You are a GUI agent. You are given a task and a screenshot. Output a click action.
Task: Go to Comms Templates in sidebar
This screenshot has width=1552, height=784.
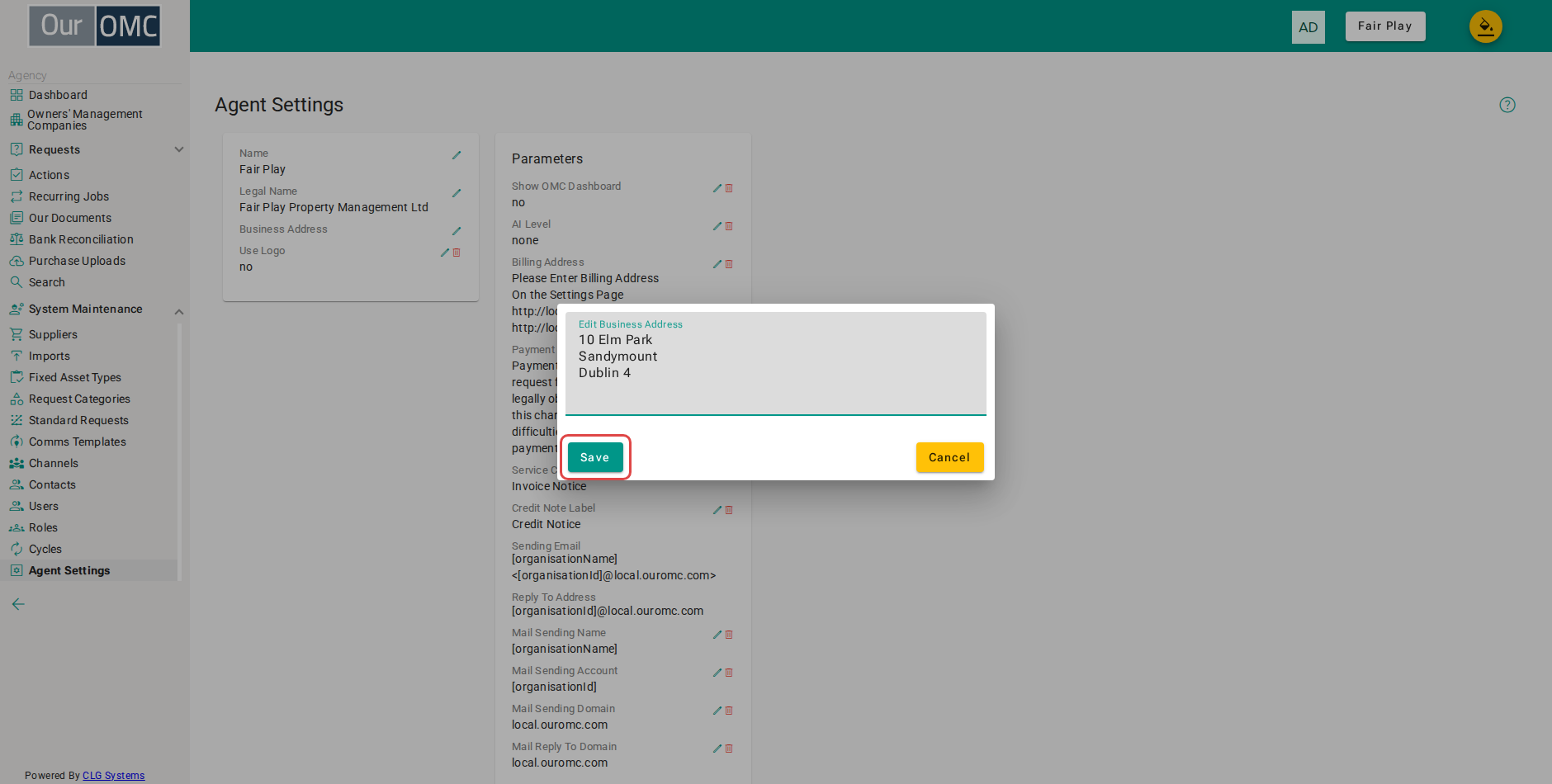77,442
